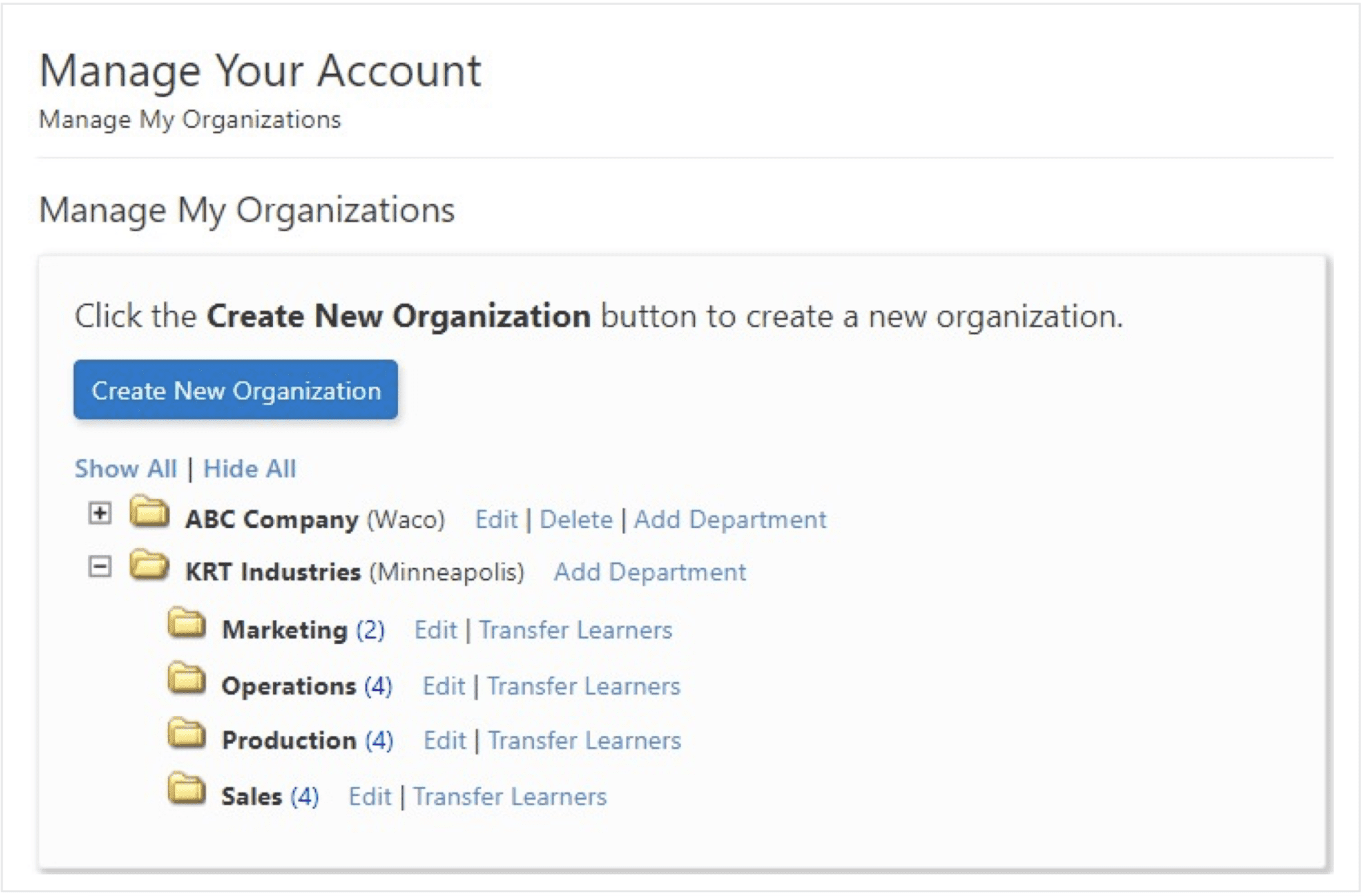Add a department to KRT Industries
The width and height of the screenshot is (1364, 896).
(x=651, y=571)
